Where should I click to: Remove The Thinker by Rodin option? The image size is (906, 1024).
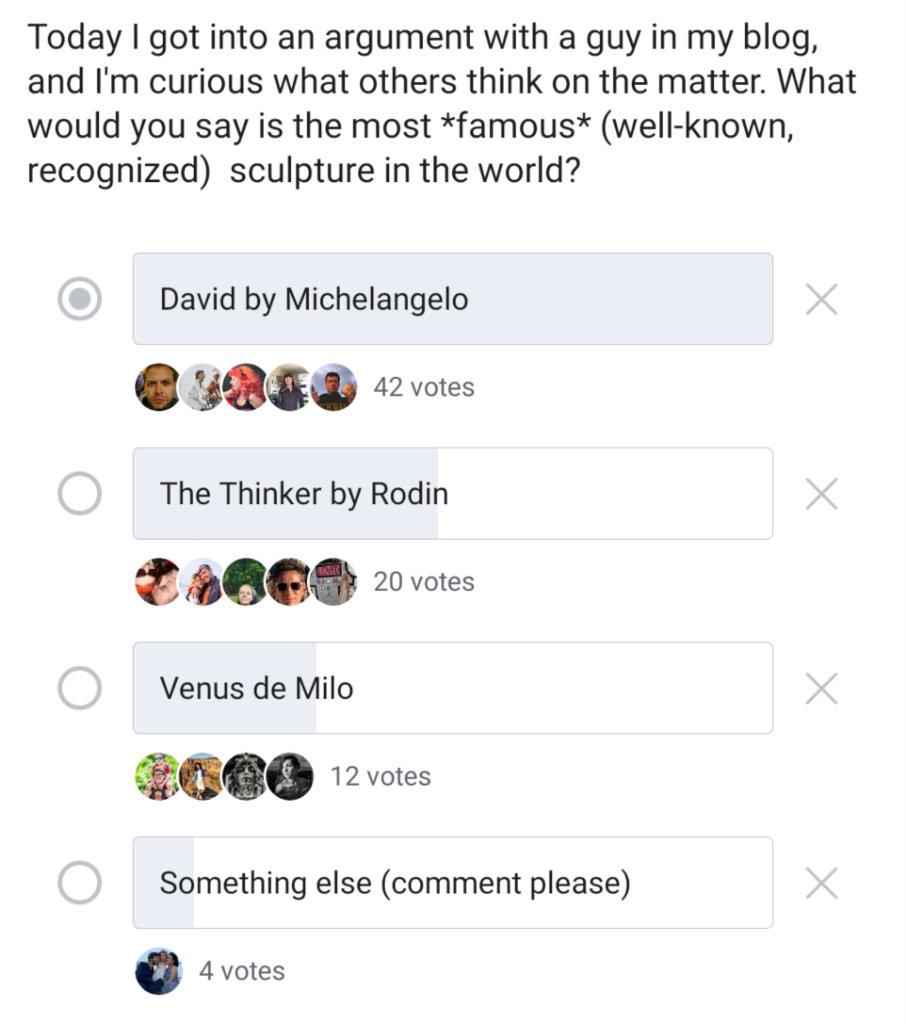821,493
